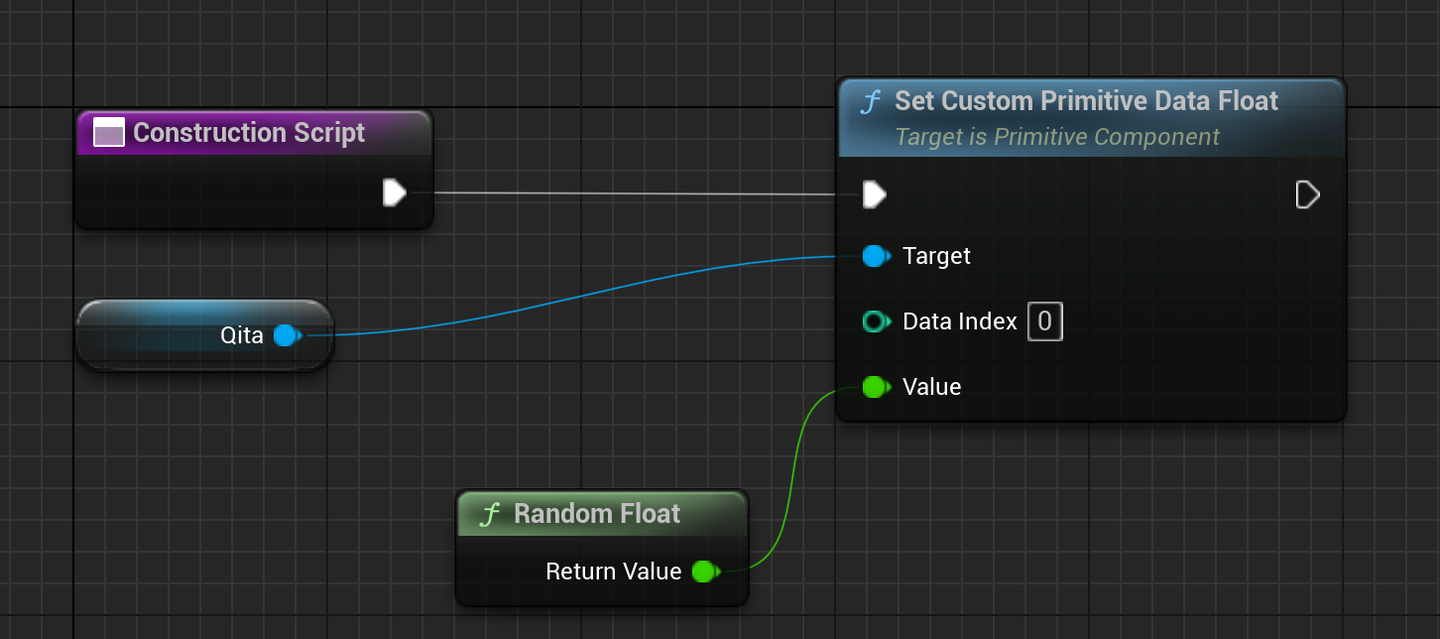Click the function icon on Set Custom Primitive Data Float

[x=871, y=102]
